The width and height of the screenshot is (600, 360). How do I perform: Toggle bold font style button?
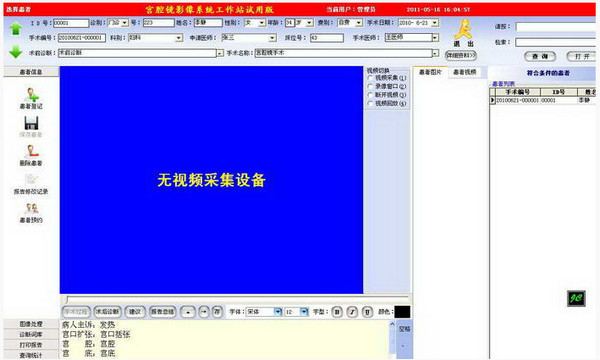(337, 312)
